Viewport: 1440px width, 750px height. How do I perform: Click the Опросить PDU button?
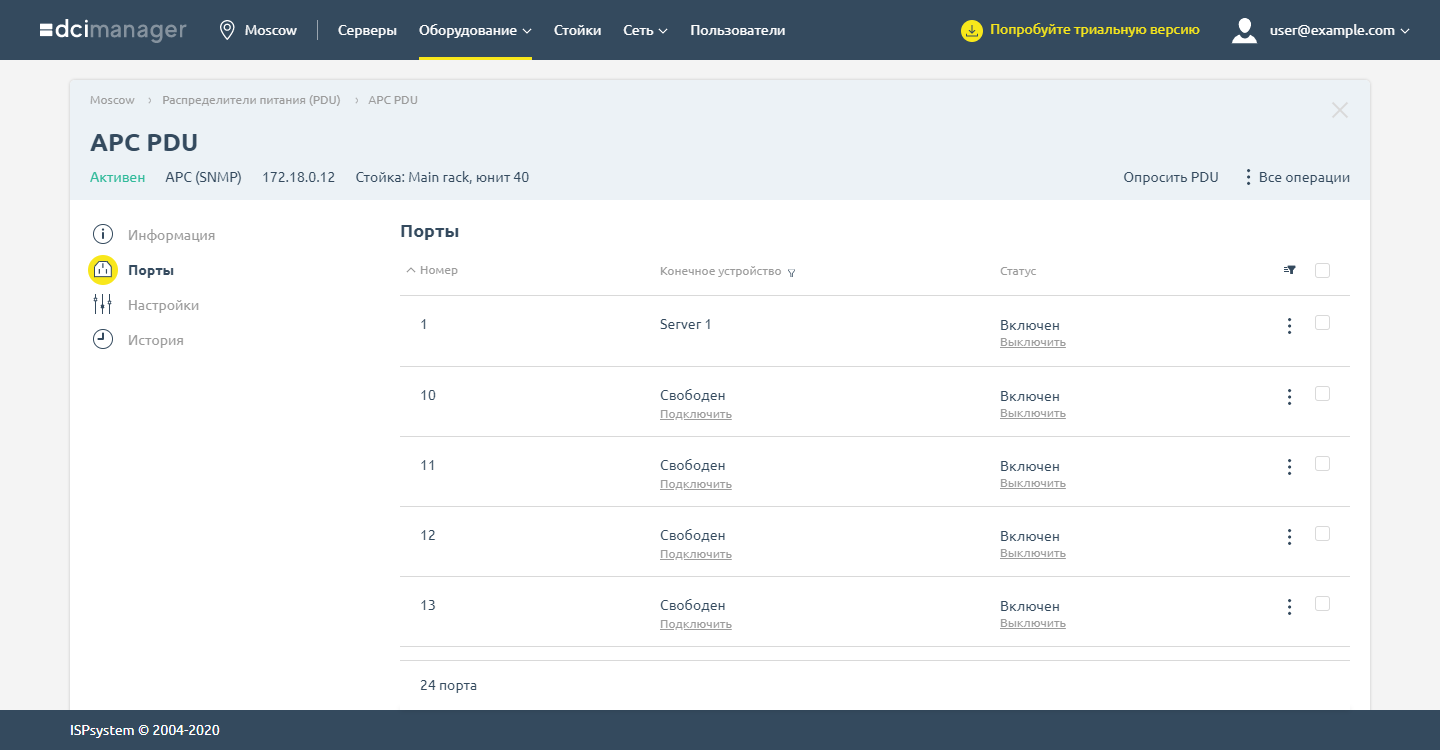pyautogui.click(x=1170, y=177)
